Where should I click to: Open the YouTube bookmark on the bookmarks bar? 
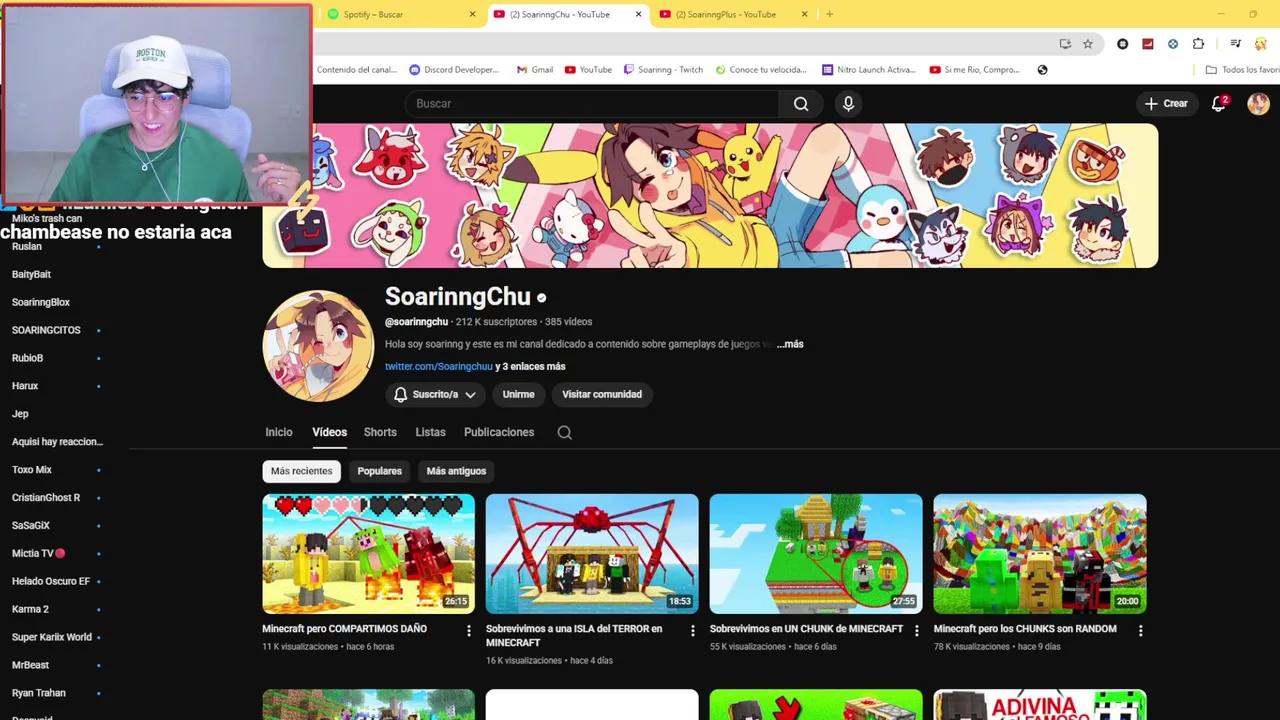click(588, 70)
